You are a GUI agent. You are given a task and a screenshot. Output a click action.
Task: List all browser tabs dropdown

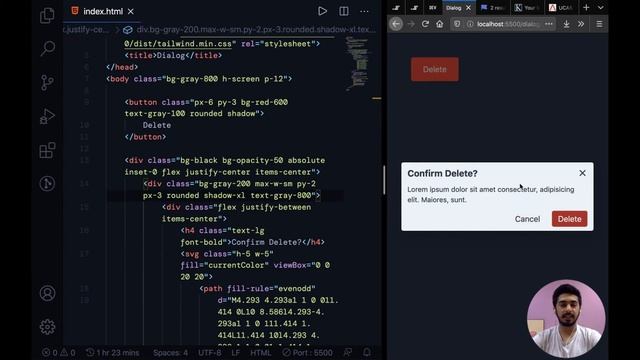(600, 7)
